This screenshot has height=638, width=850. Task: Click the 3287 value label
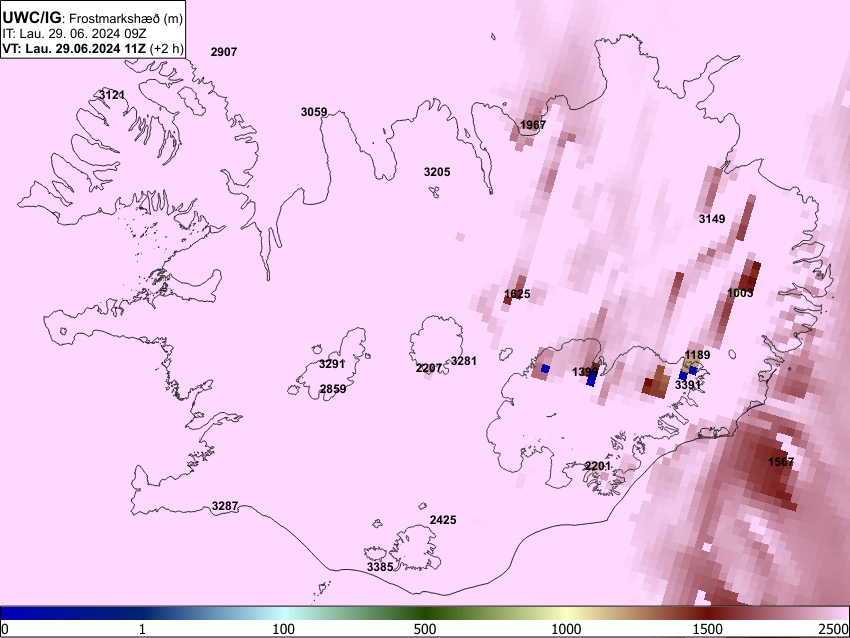point(225,506)
